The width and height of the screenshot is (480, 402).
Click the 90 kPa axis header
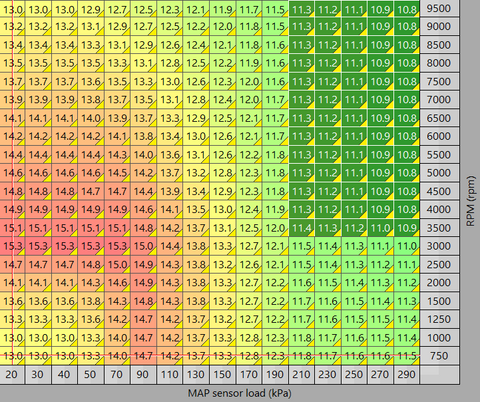coord(143,374)
